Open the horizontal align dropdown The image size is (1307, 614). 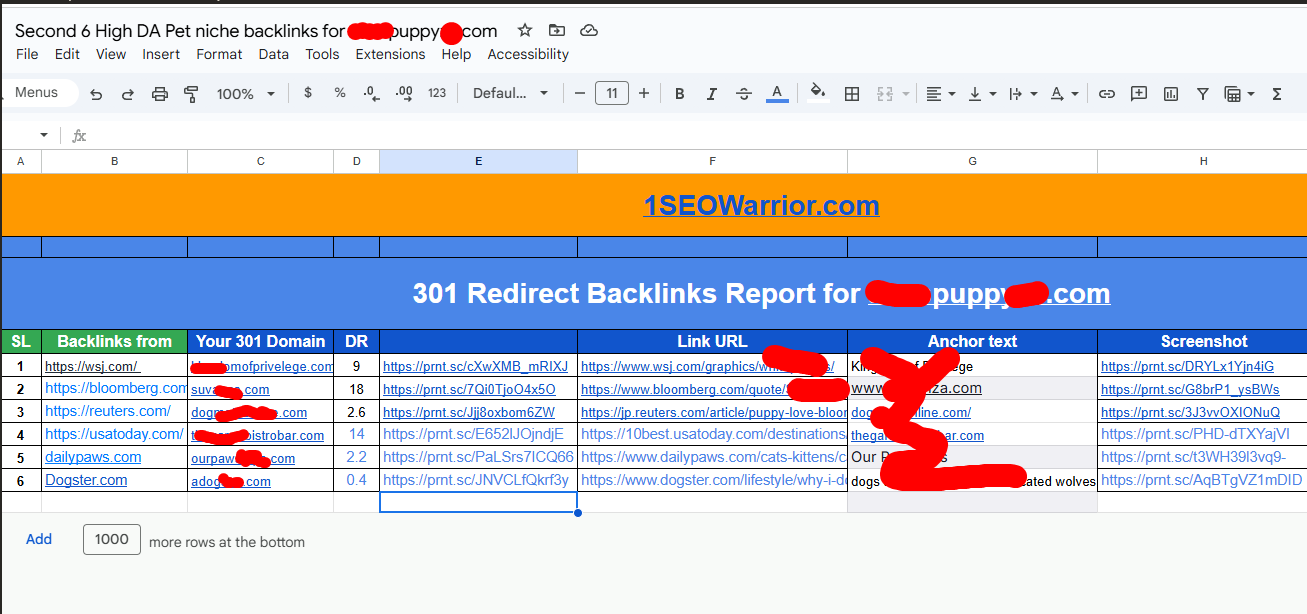940,94
